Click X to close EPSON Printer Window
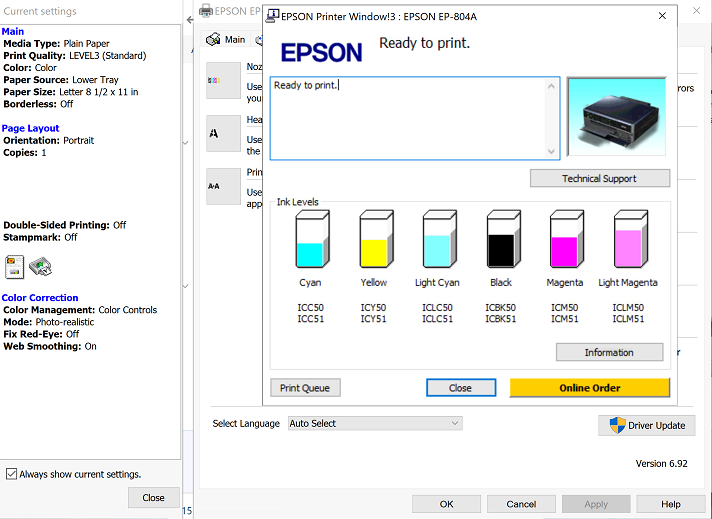The image size is (712, 519). (x=662, y=16)
